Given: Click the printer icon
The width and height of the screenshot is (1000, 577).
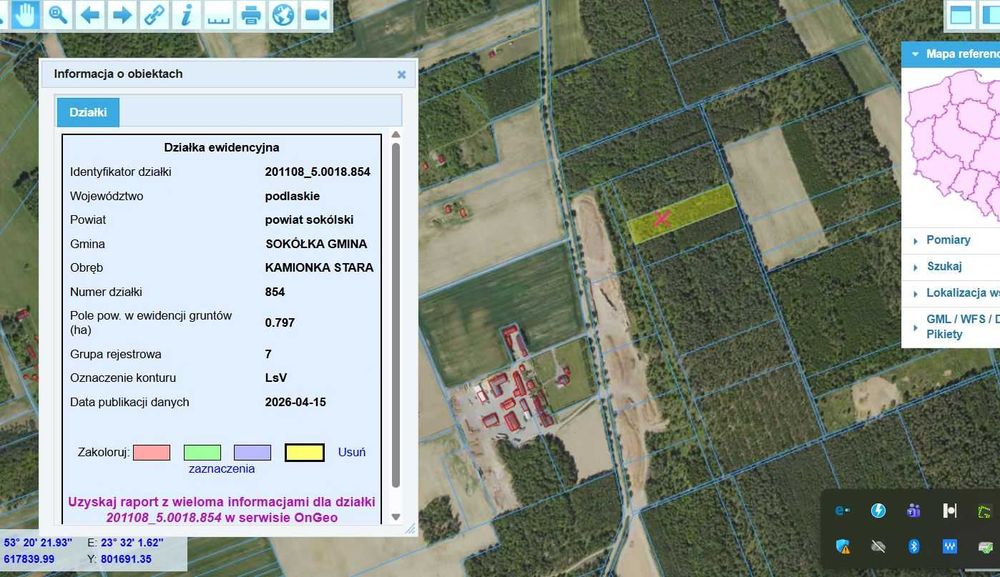Looking at the screenshot, I should pyautogui.click(x=251, y=14).
